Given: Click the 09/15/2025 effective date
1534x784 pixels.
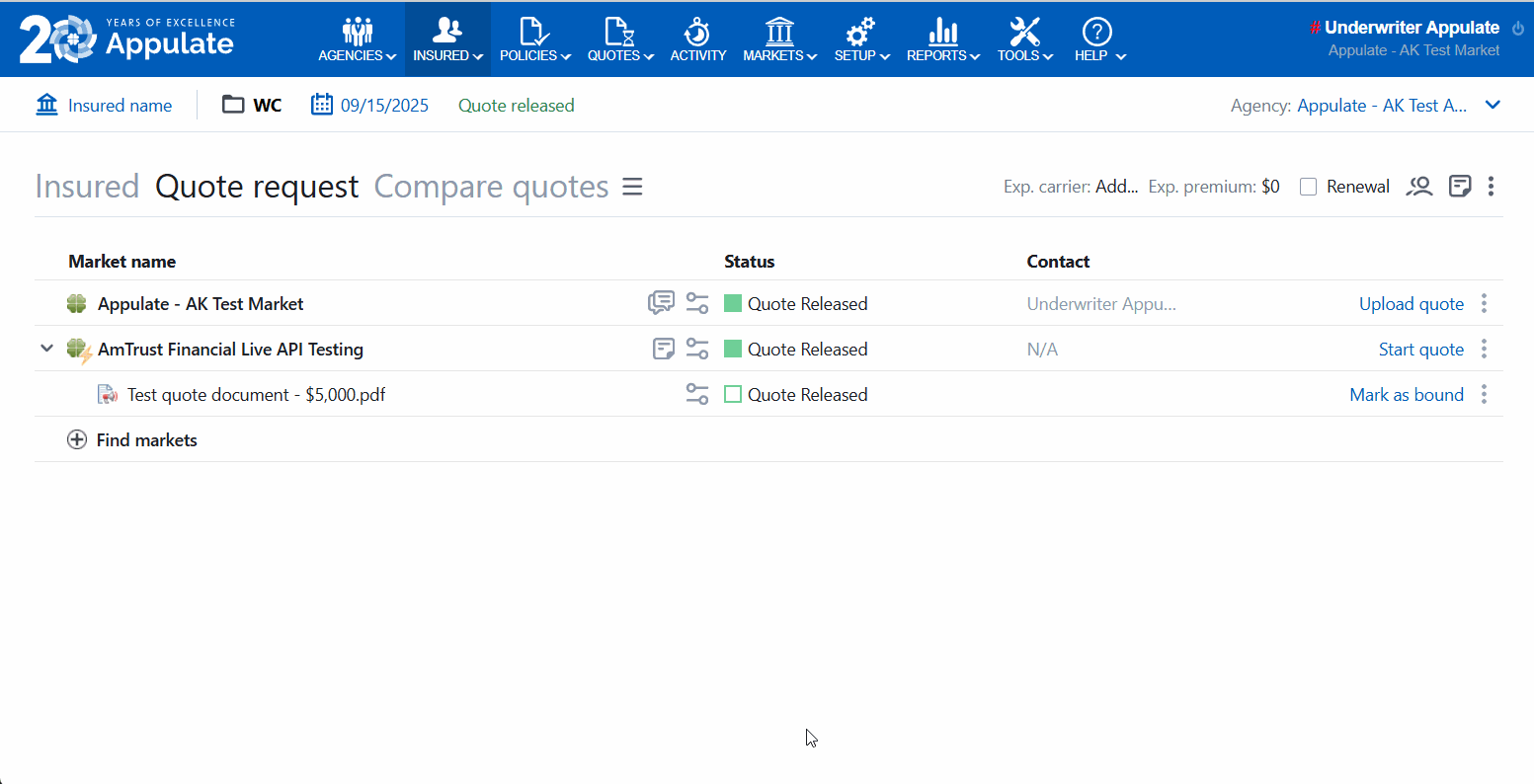Looking at the screenshot, I should click(384, 106).
